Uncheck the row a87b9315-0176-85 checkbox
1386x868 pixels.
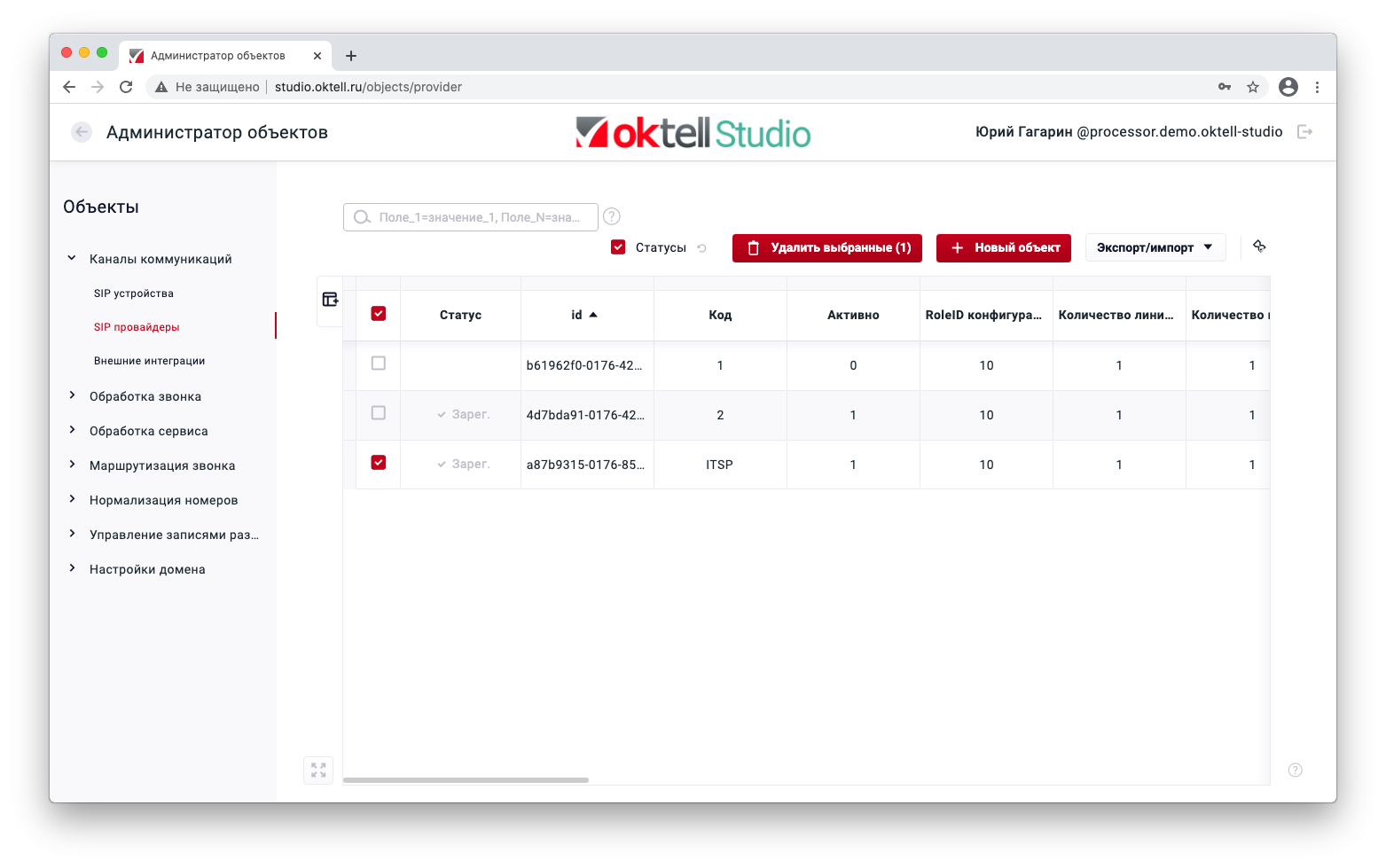[379, 463]
